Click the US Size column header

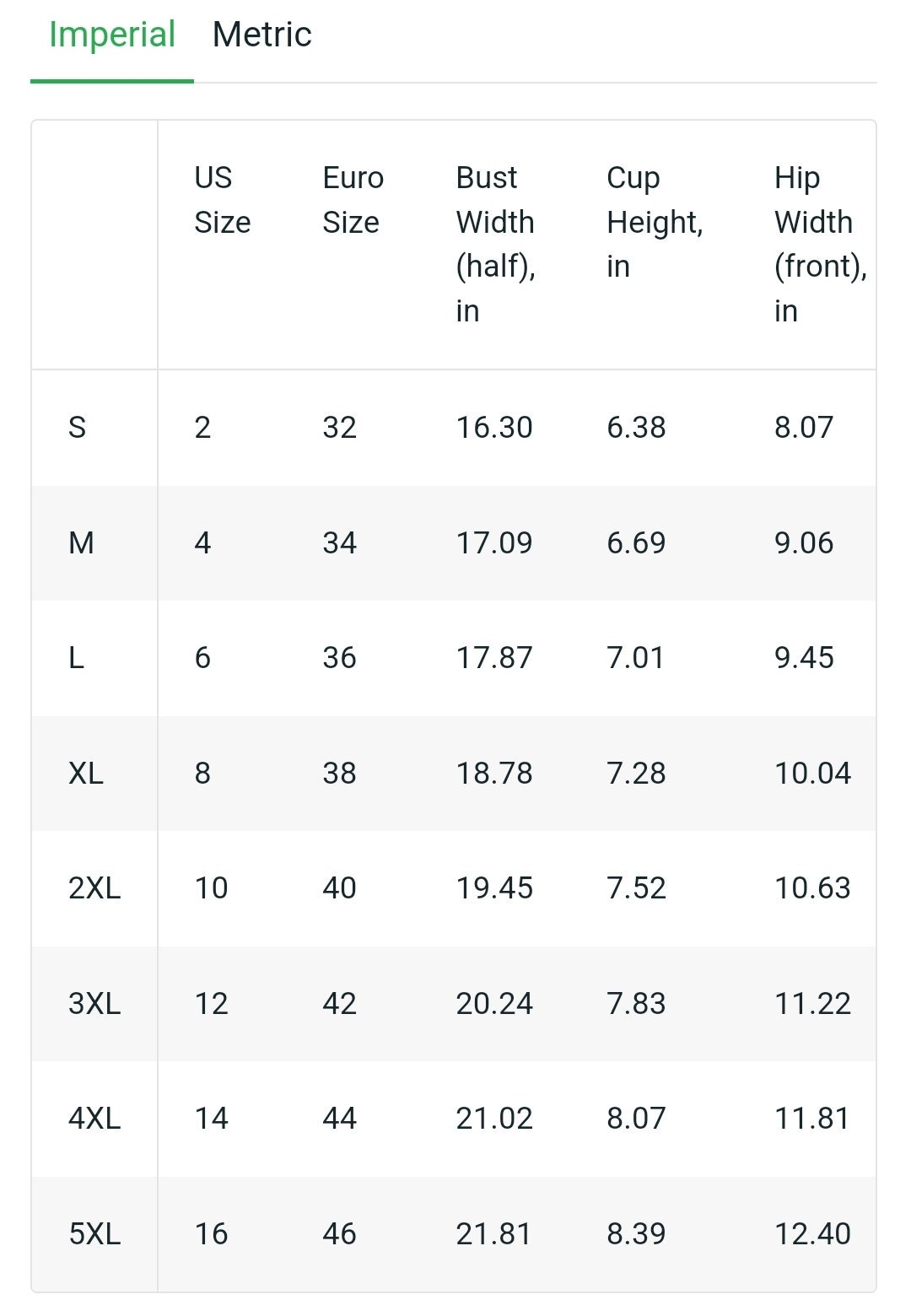pyautogui.click(x=223, y=200)
